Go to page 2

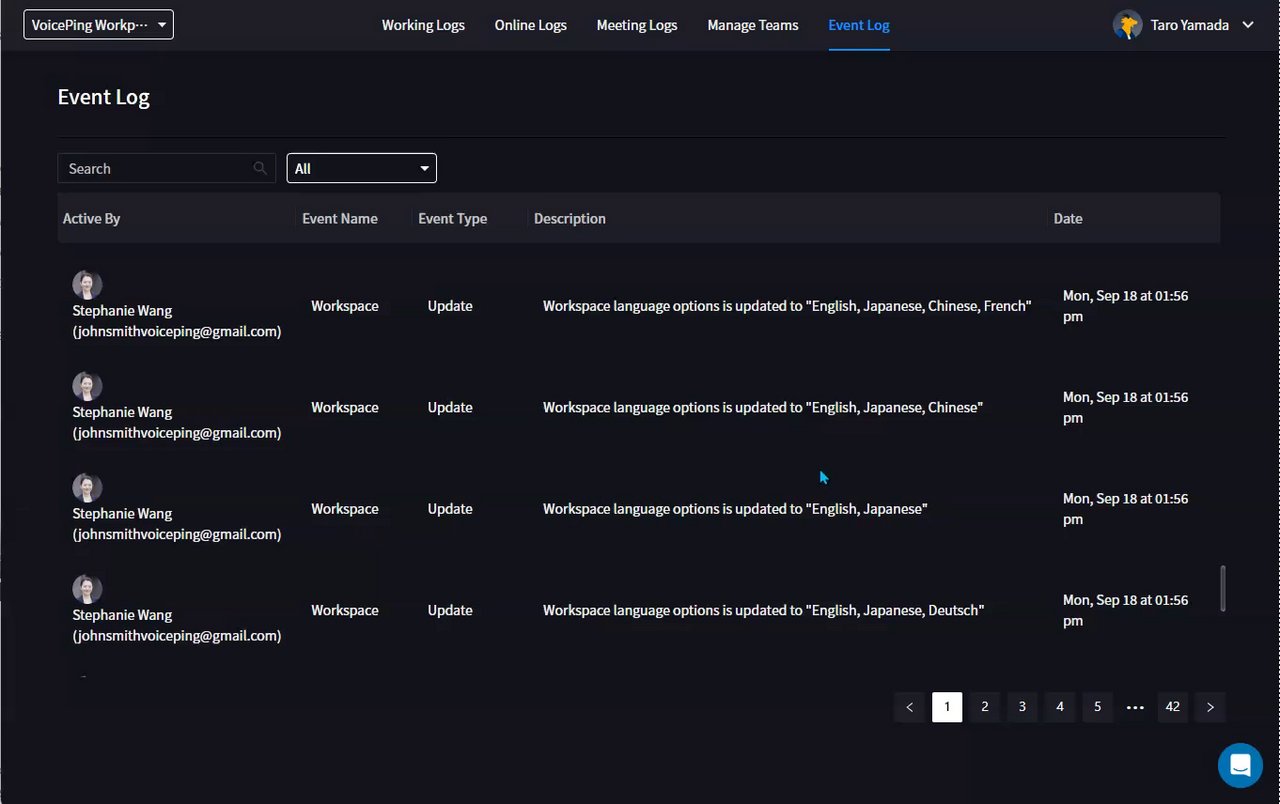pos(985,707)
